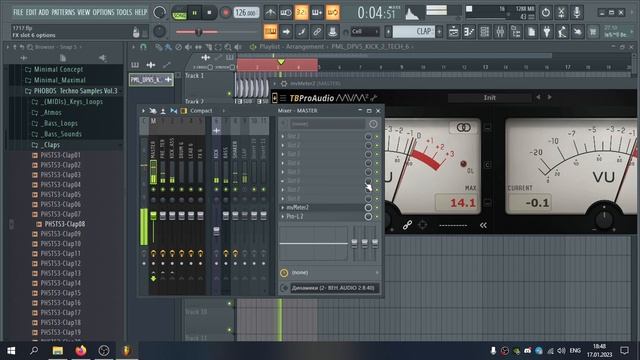Go to next preset arrow in mvMeter2

tap(549, 97)
